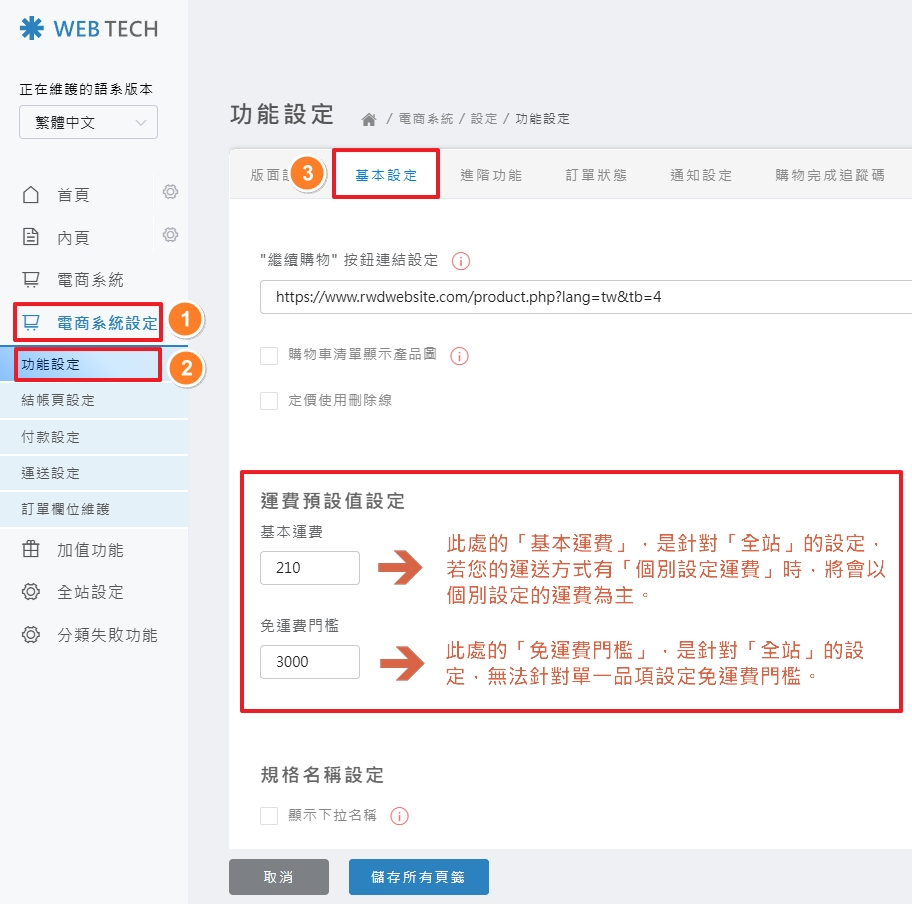Screen dimensions: 912x904
Task: Click the info icon beside 繼續購物 按鈕連結設定
Action: [460, 258]
